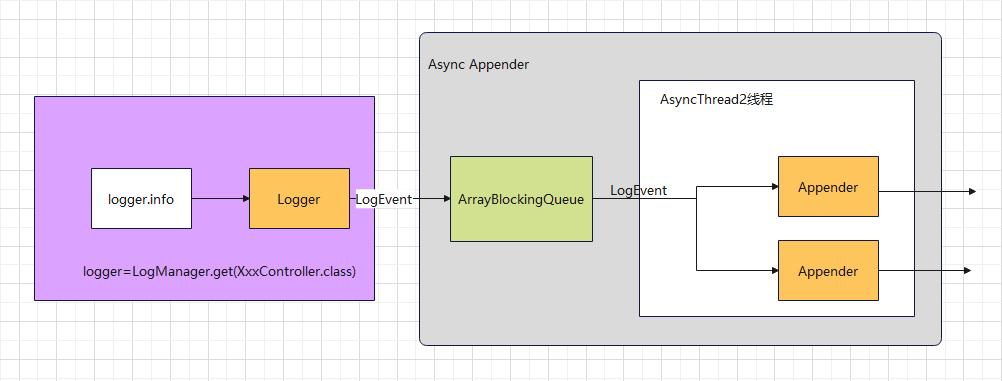The image size is (1002, 381).
Task: Click the arrowhead entering lower Appender
Action: tap(775, 270)
